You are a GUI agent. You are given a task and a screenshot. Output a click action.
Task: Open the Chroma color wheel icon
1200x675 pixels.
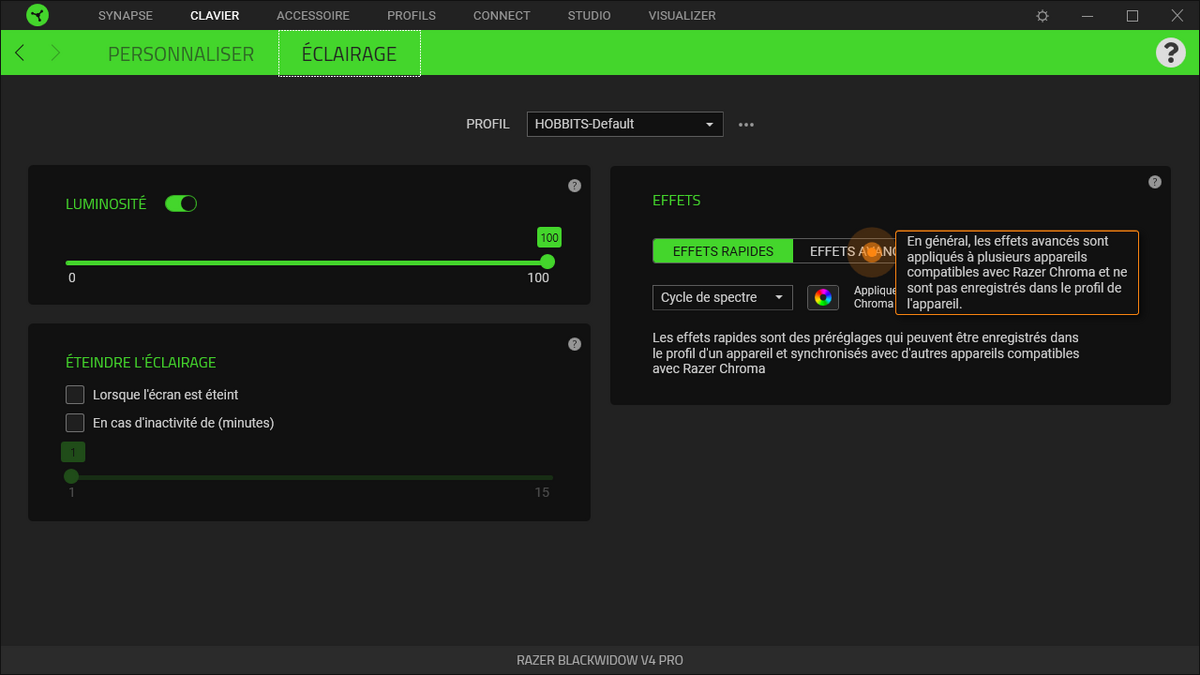[x=823, y=297]
